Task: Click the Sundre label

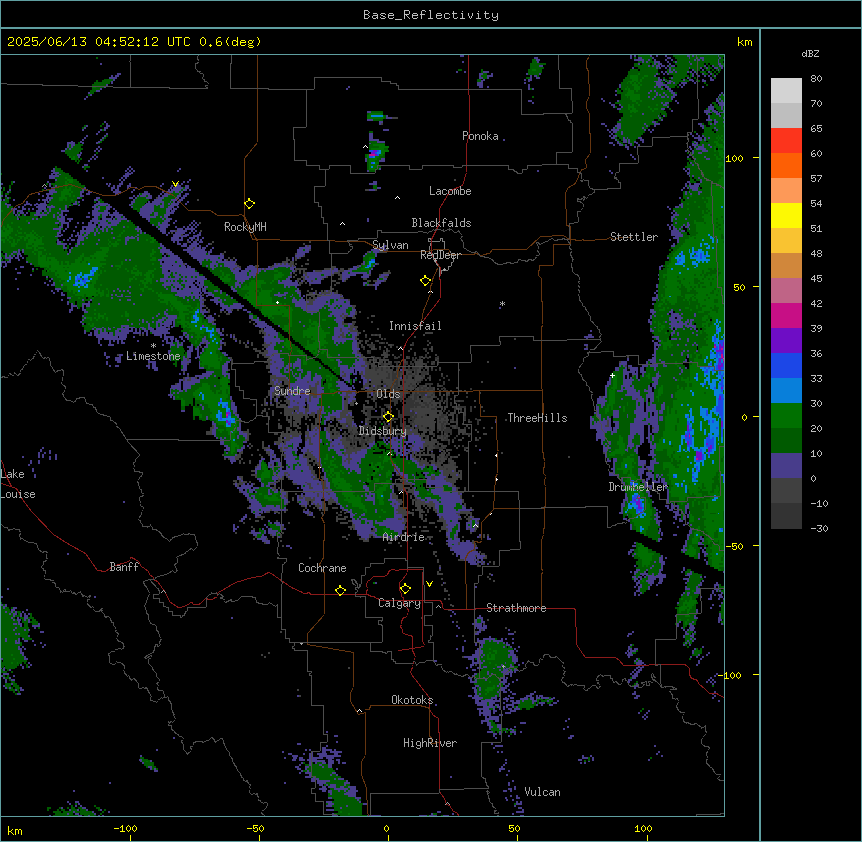Action: pyautogui.click(x=292, y=391)
